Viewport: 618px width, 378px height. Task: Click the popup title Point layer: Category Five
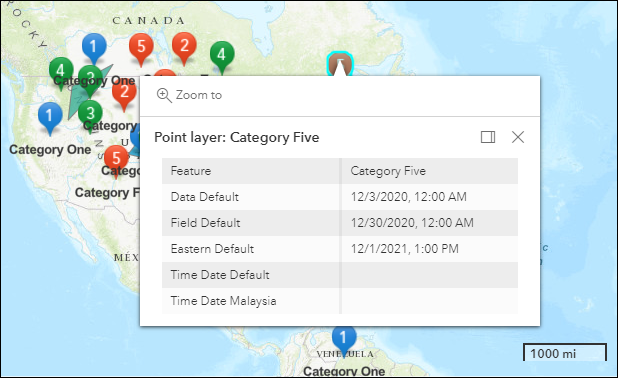(236, 137)
